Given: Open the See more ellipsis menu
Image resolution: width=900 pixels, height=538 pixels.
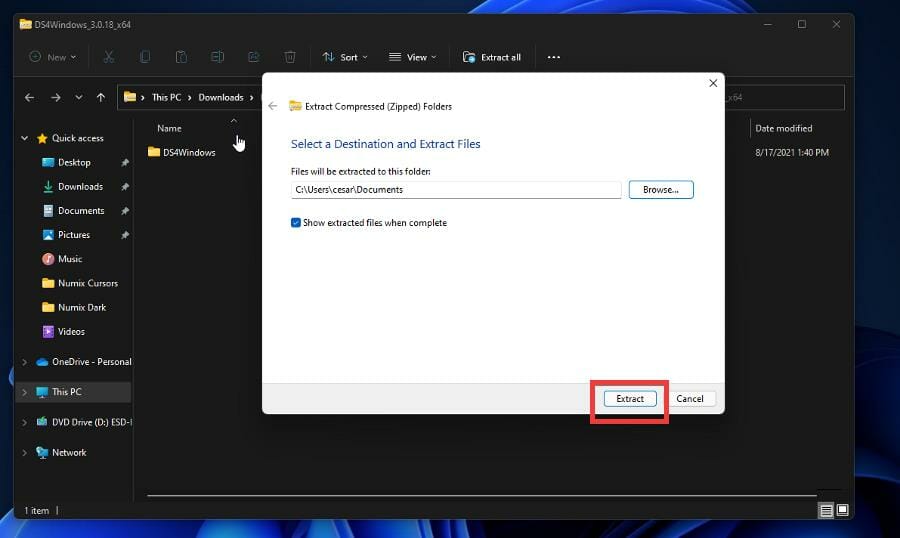Looking at the screenshot, I should (x=553, y=57).
